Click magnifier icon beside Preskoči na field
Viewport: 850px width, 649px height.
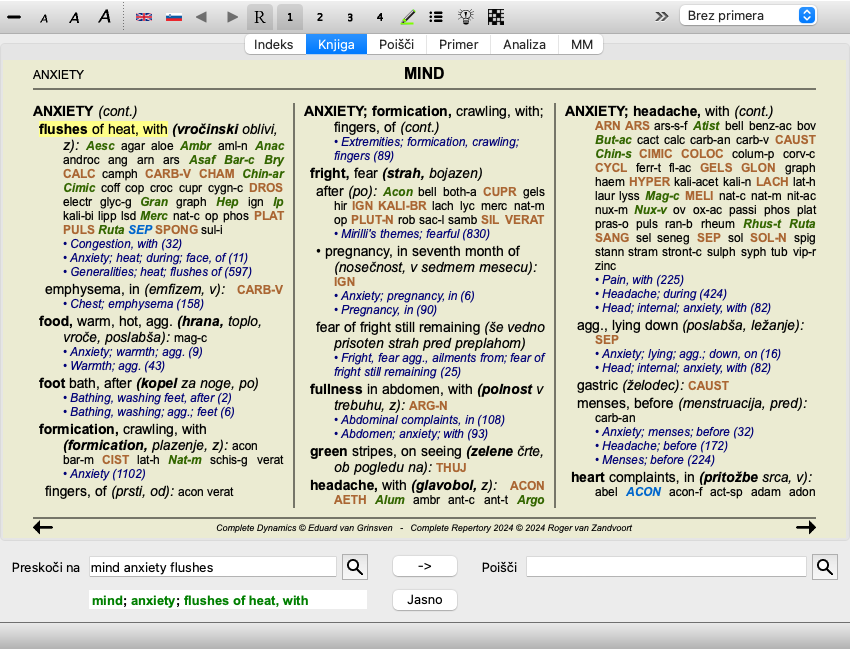tap(355, 567)
